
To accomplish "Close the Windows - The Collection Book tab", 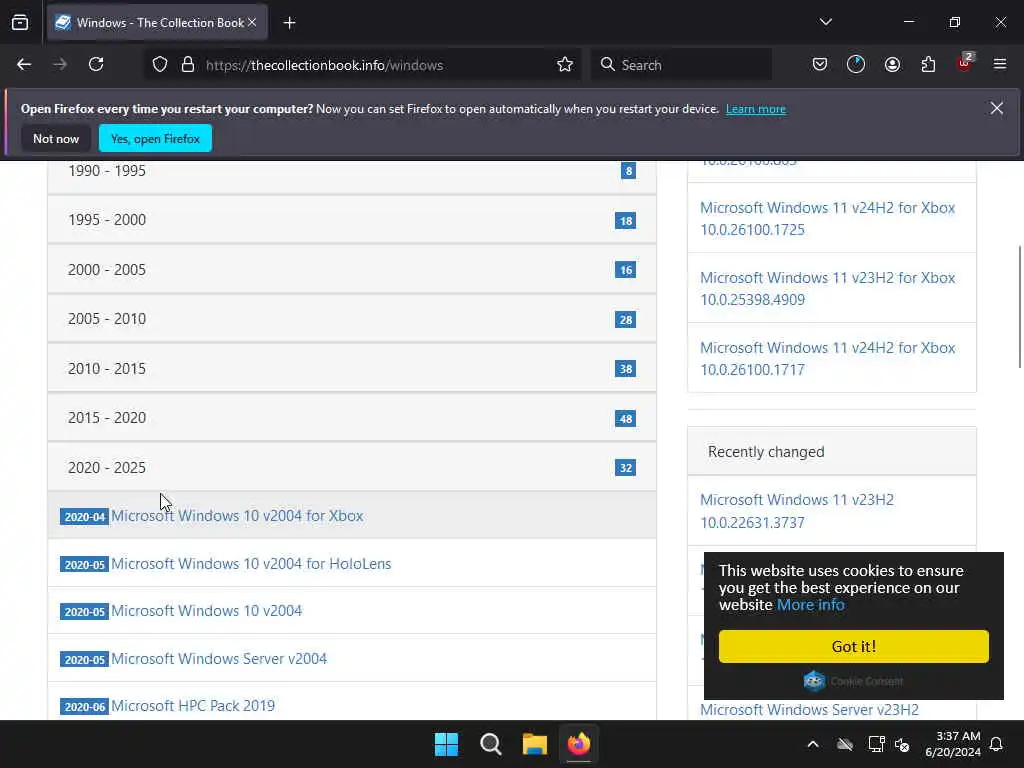I will [x=252, y=23].
